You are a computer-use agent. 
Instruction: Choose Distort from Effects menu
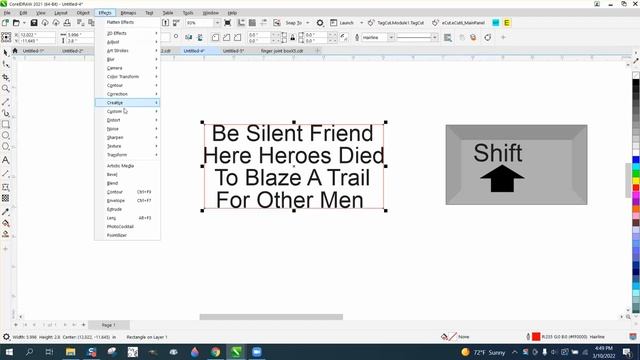tap(127, 120)
